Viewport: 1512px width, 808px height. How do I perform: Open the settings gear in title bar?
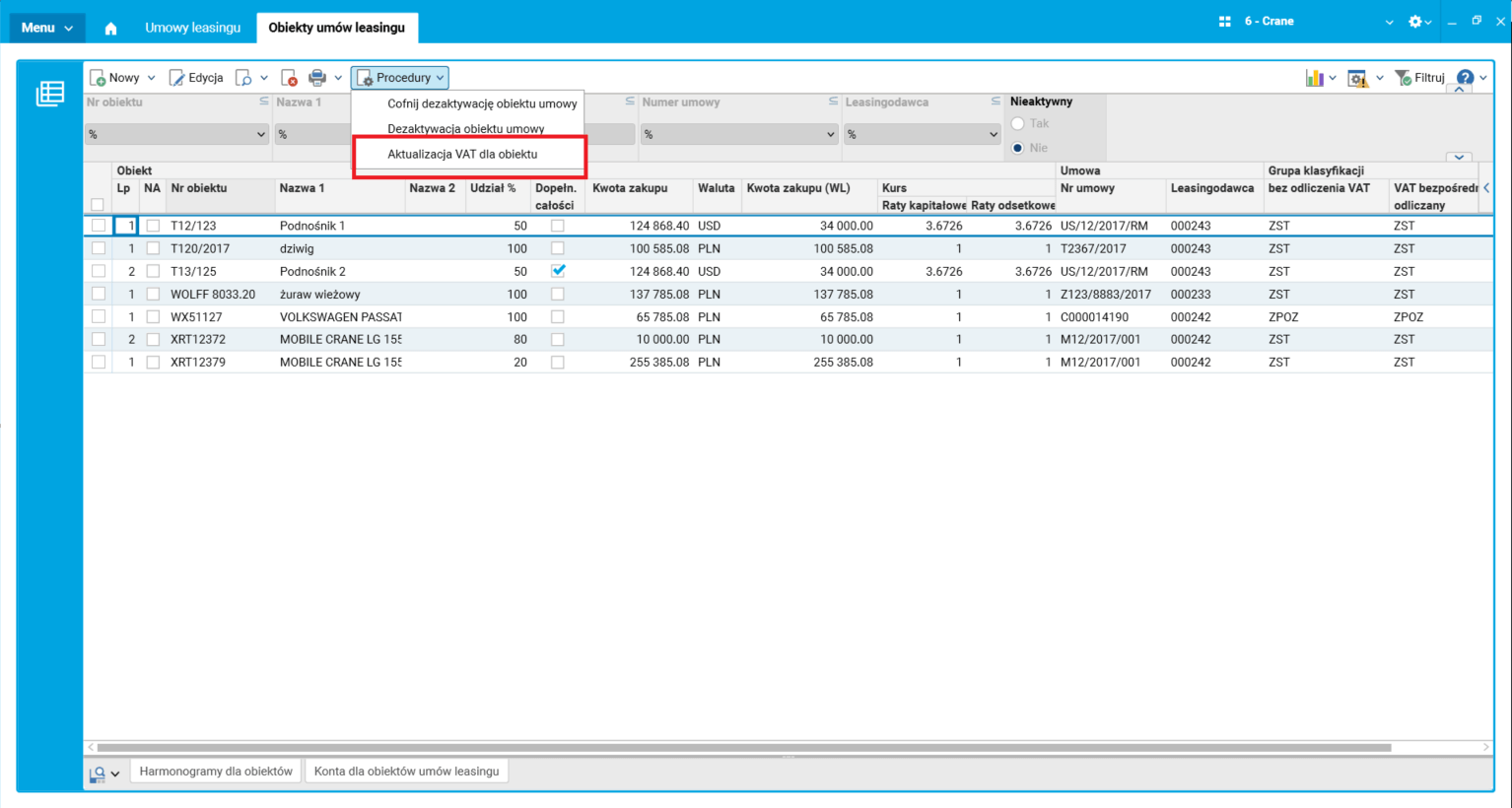coord(1415,22)
